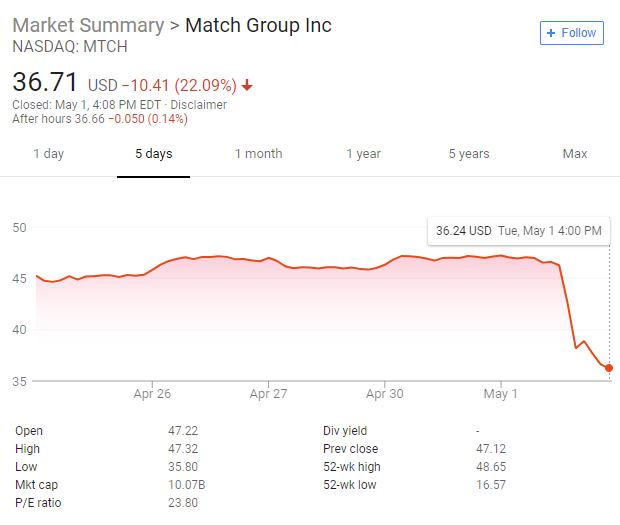The image size is (620, 525).
Task: Switch to the 1 month range
Action: (x=258, y=154)
